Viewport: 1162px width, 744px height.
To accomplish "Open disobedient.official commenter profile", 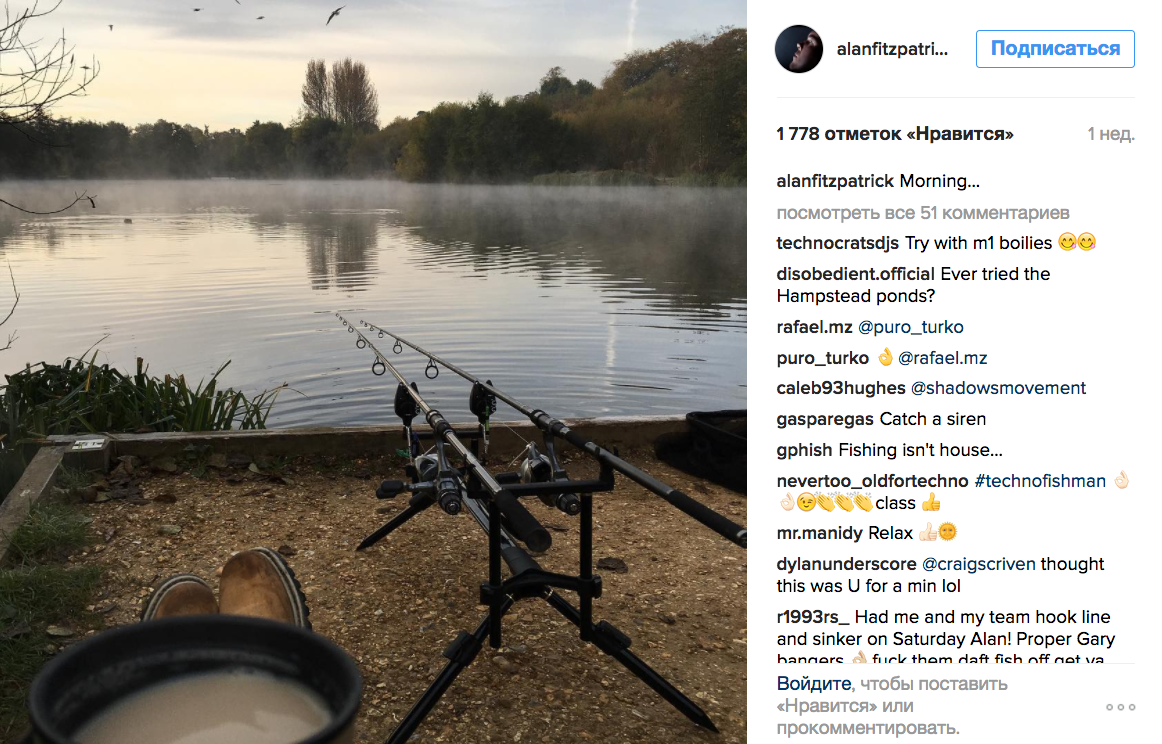I will (x=855, y=274).
